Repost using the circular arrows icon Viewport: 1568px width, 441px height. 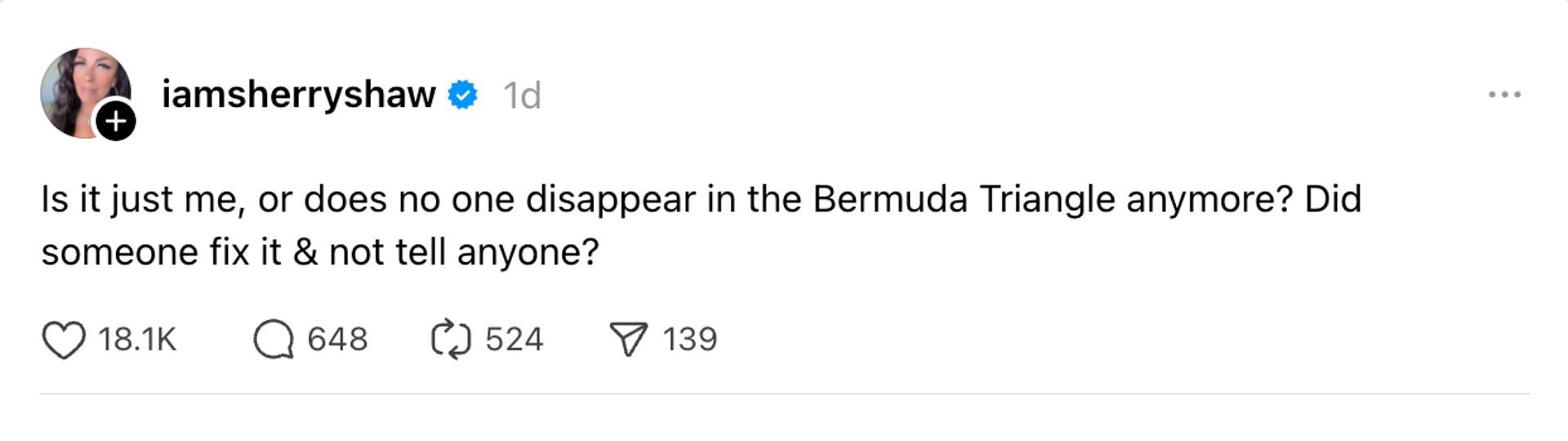coord(451,340)
